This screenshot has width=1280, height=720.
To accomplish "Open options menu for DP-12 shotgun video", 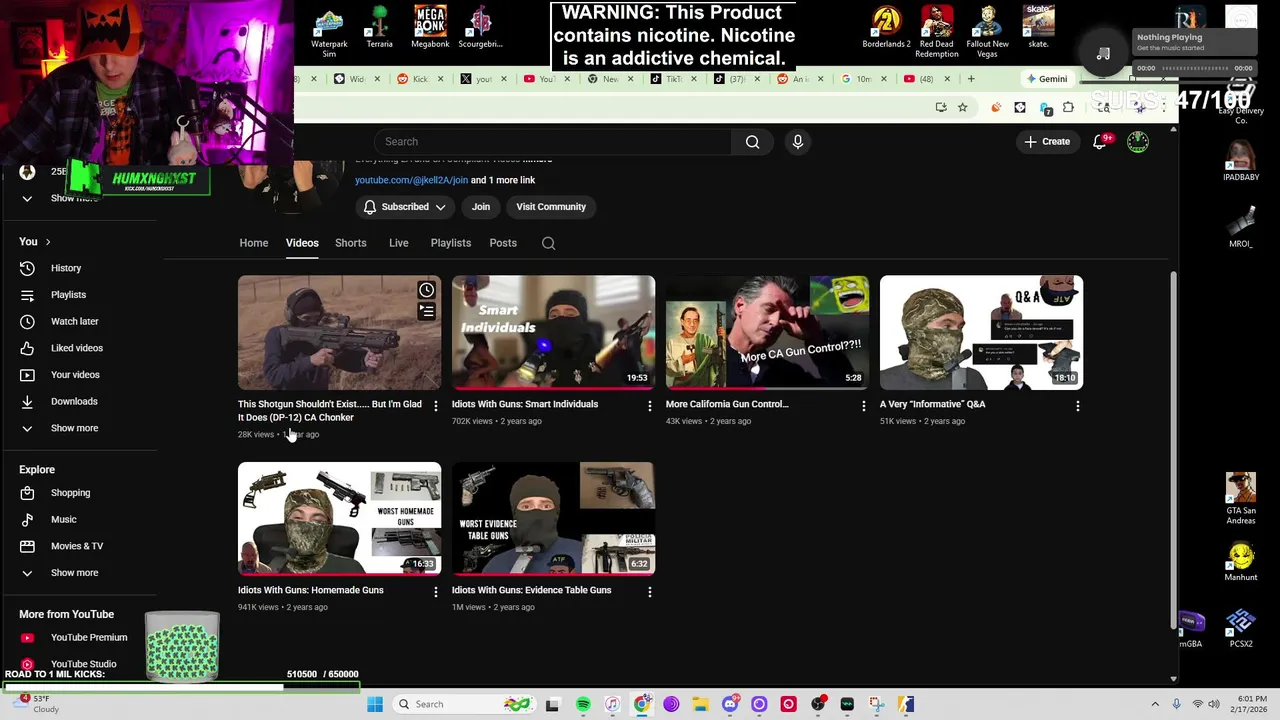I will pyautogui.click(x=435, y=406).
